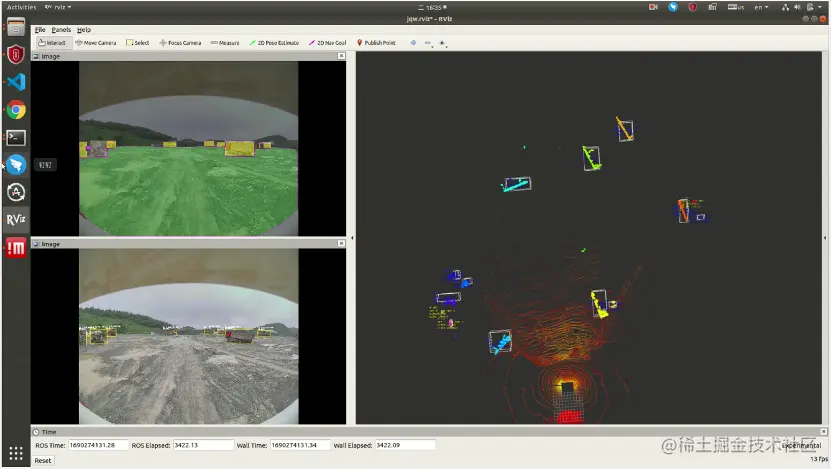Click the Time panel clock icon

point(36,432)
